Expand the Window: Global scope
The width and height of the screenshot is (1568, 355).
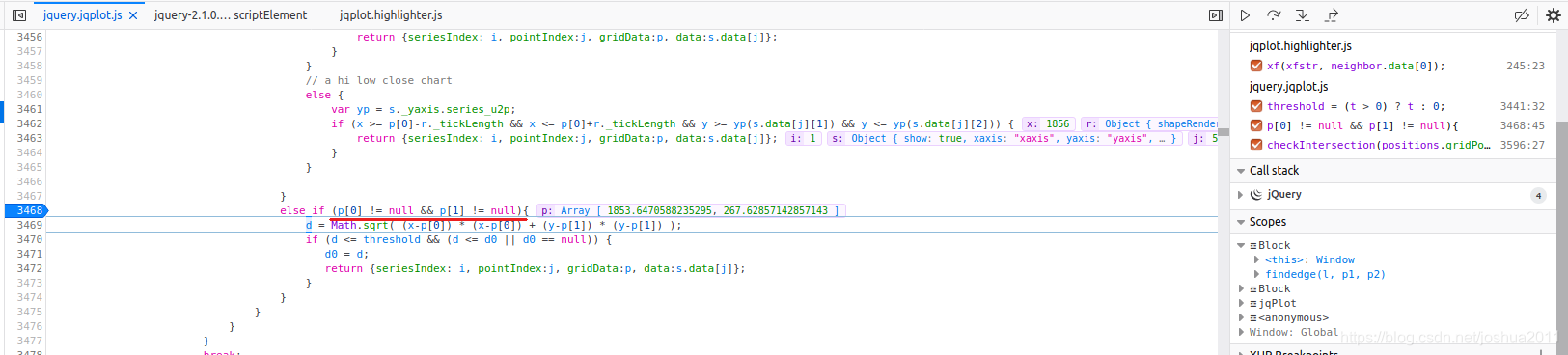click(x=1241, y=333)
